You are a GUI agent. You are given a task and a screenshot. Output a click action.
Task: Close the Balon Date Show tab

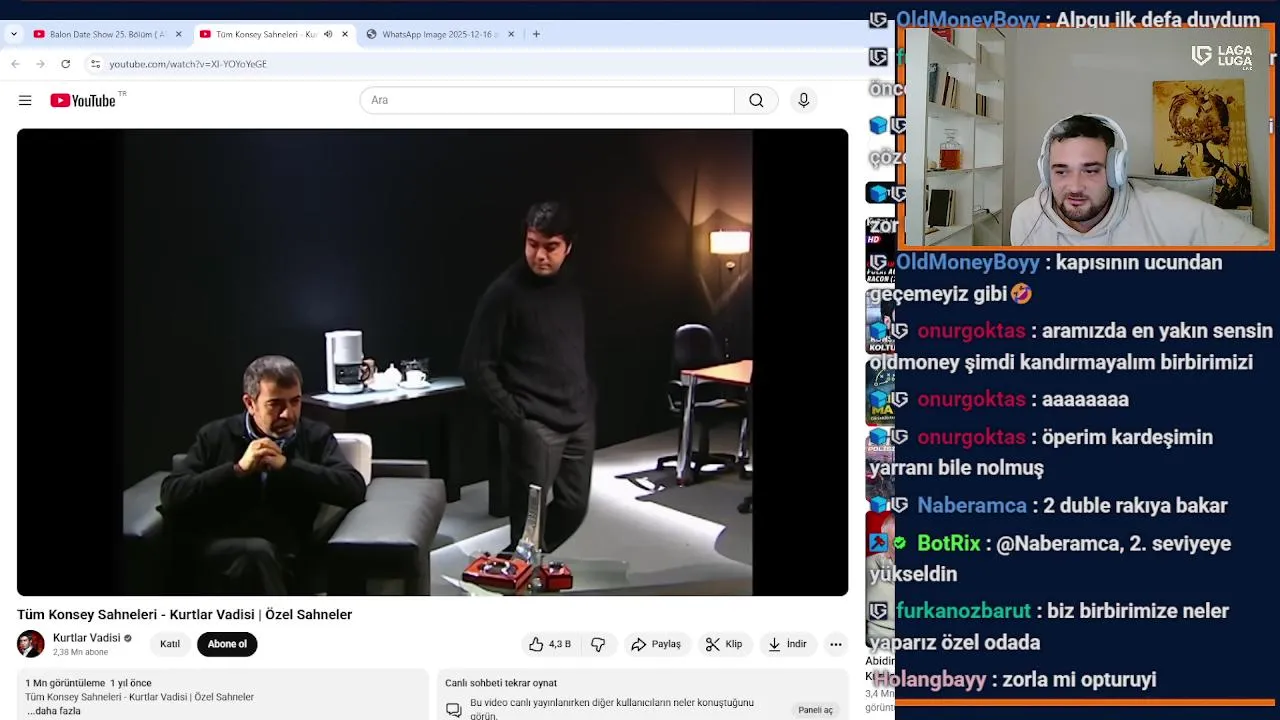click(x=179, y=34)
